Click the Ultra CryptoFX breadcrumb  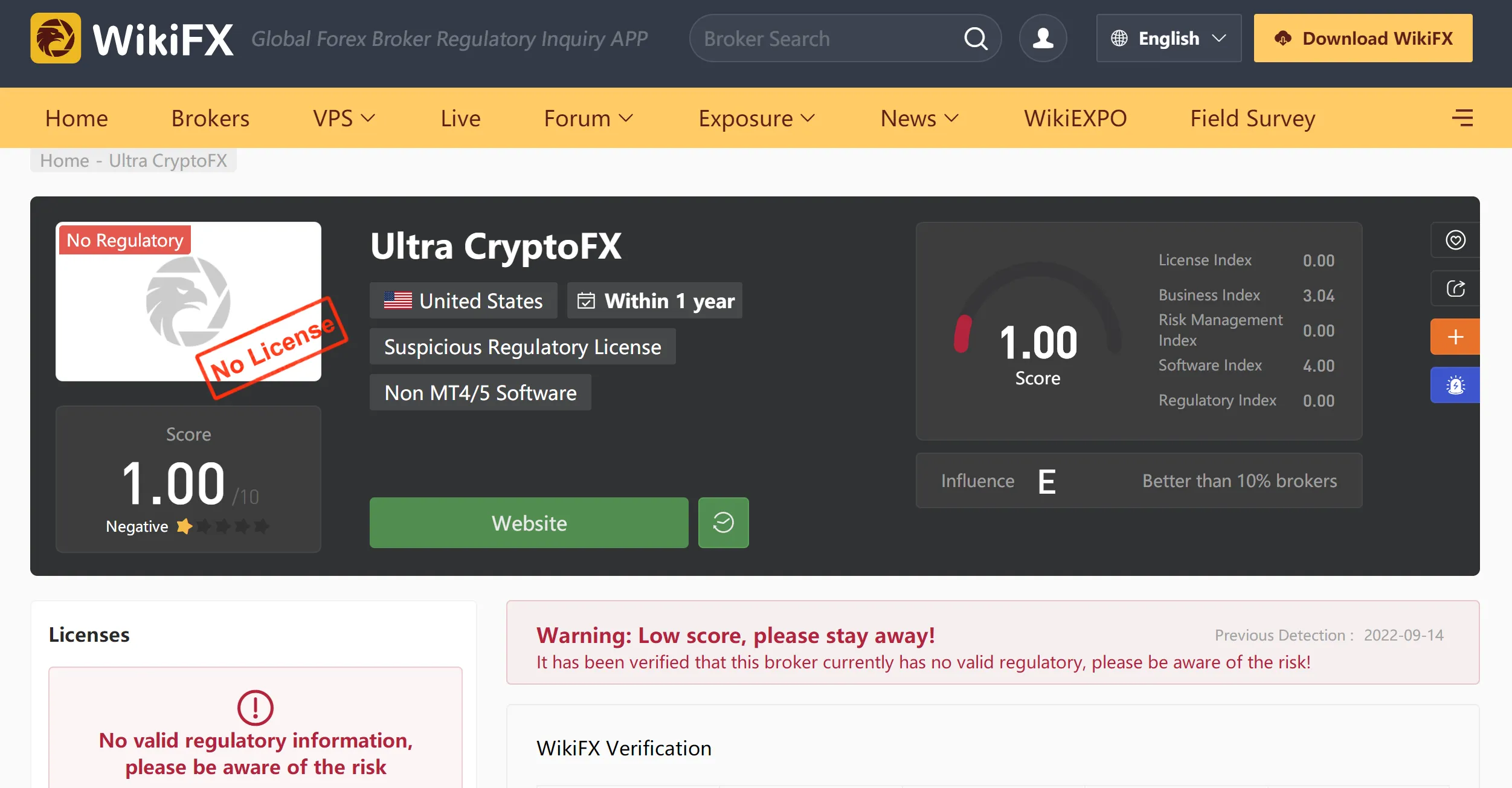click(168, 161)
